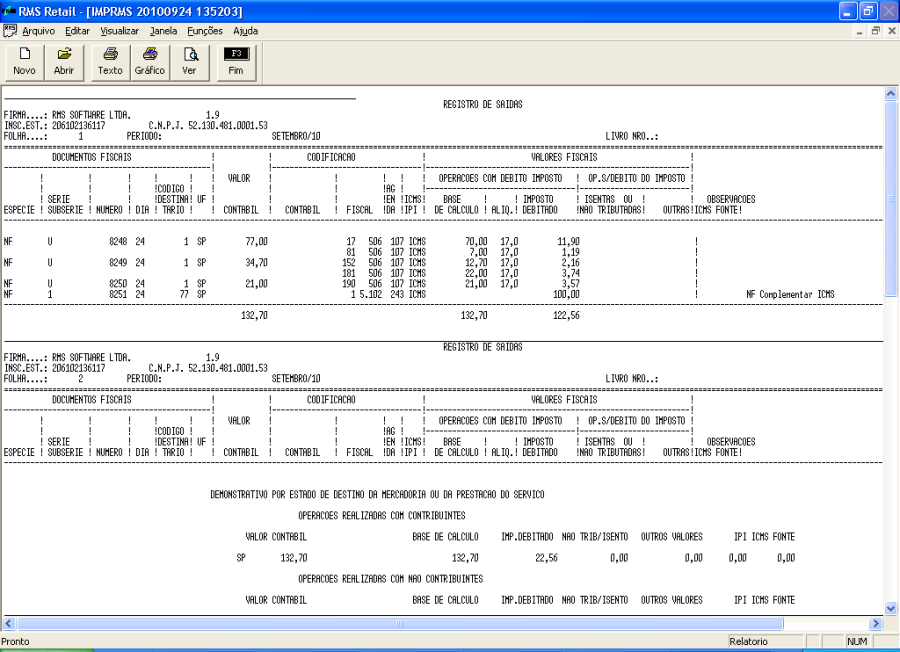The image size is (900, 652).
Task: Click the F3 Fim toolbar button
Action: click(236, 62)
